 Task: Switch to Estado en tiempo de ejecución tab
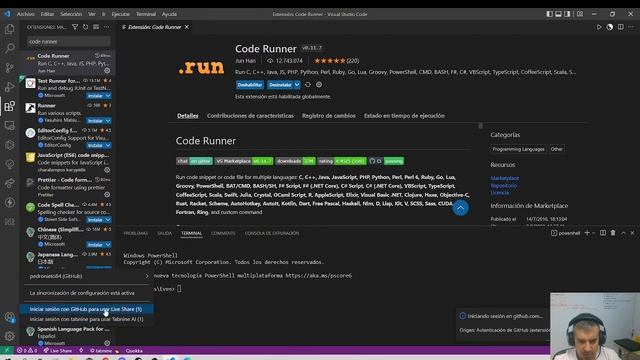[x=404, y=116]
